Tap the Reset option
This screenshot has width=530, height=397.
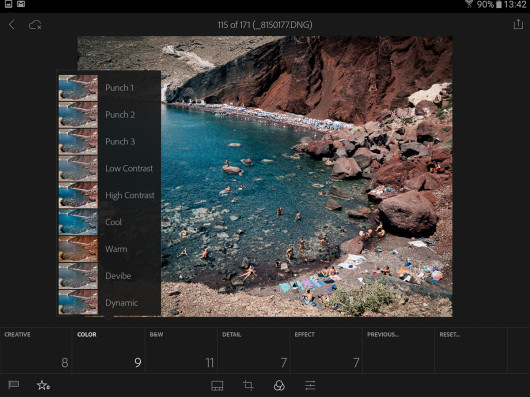(x=471, y=350)
